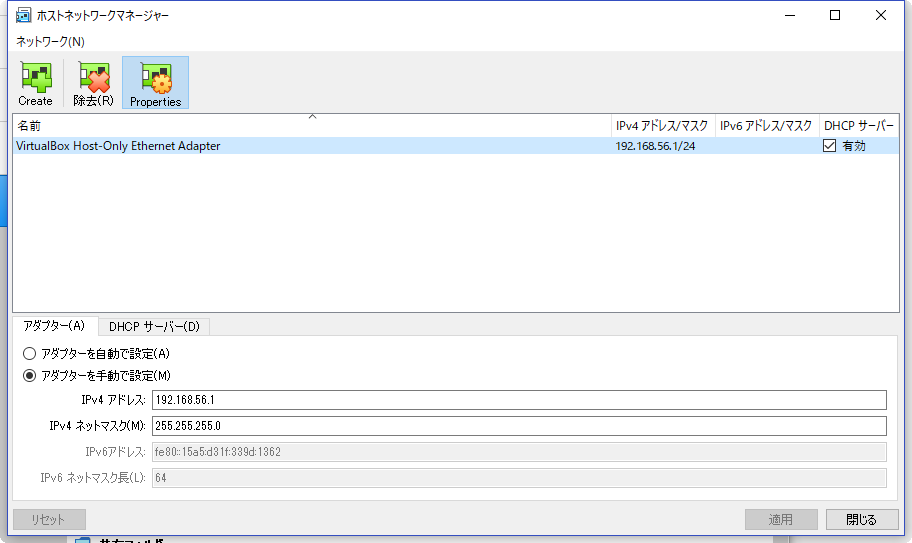Image resolution: width=912 pixels, height=543 pixels.
Task: Click the IPv4 アドレス input field
Action: pyautogui.click(x=519, y=400)
